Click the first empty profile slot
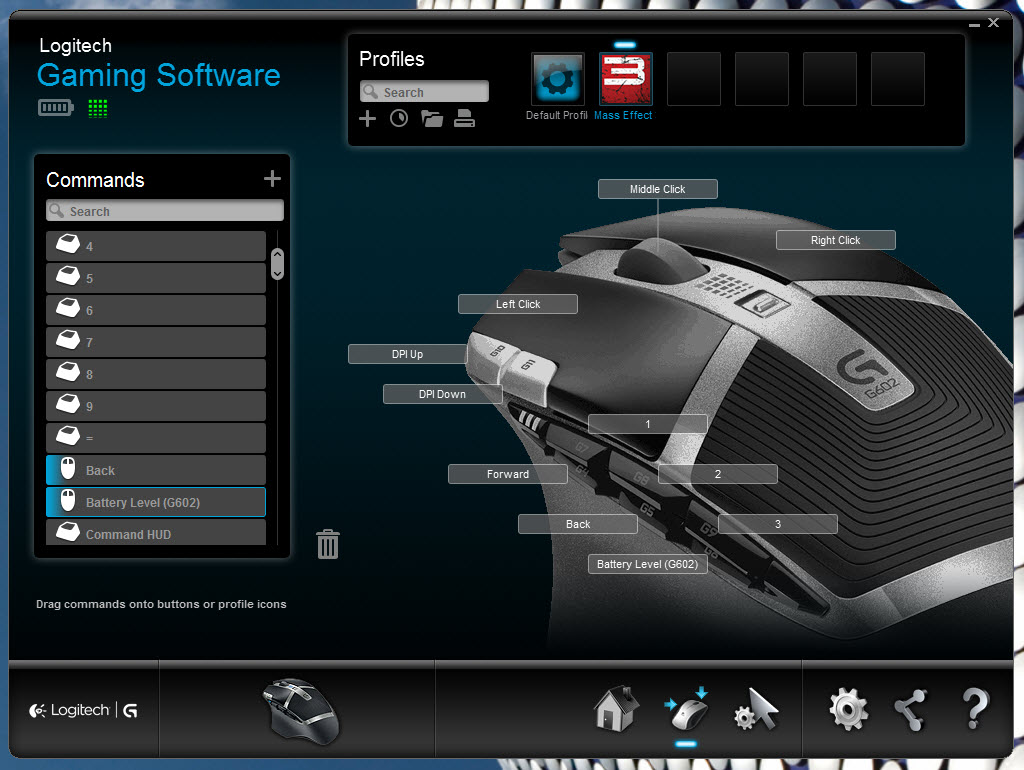This screenshot has height=770, width=1024. (x=694, y=79)
